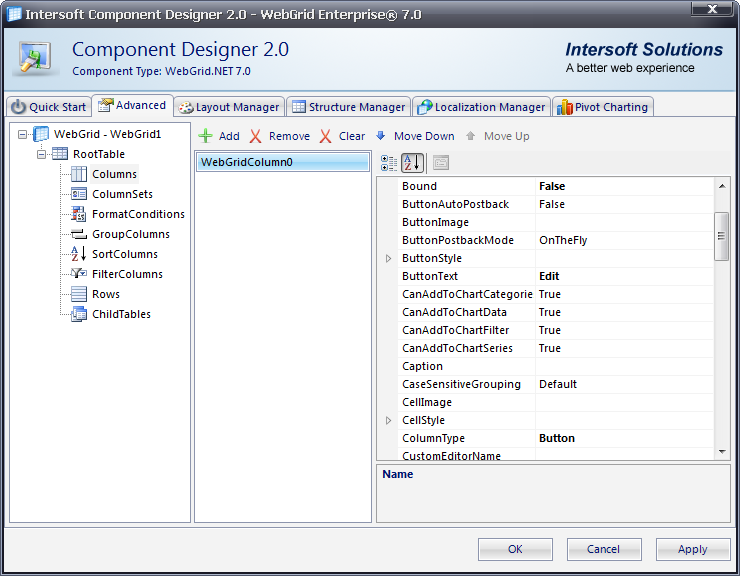Collapse the RootTable tree node
740x576 pixels.
(42, 154)
